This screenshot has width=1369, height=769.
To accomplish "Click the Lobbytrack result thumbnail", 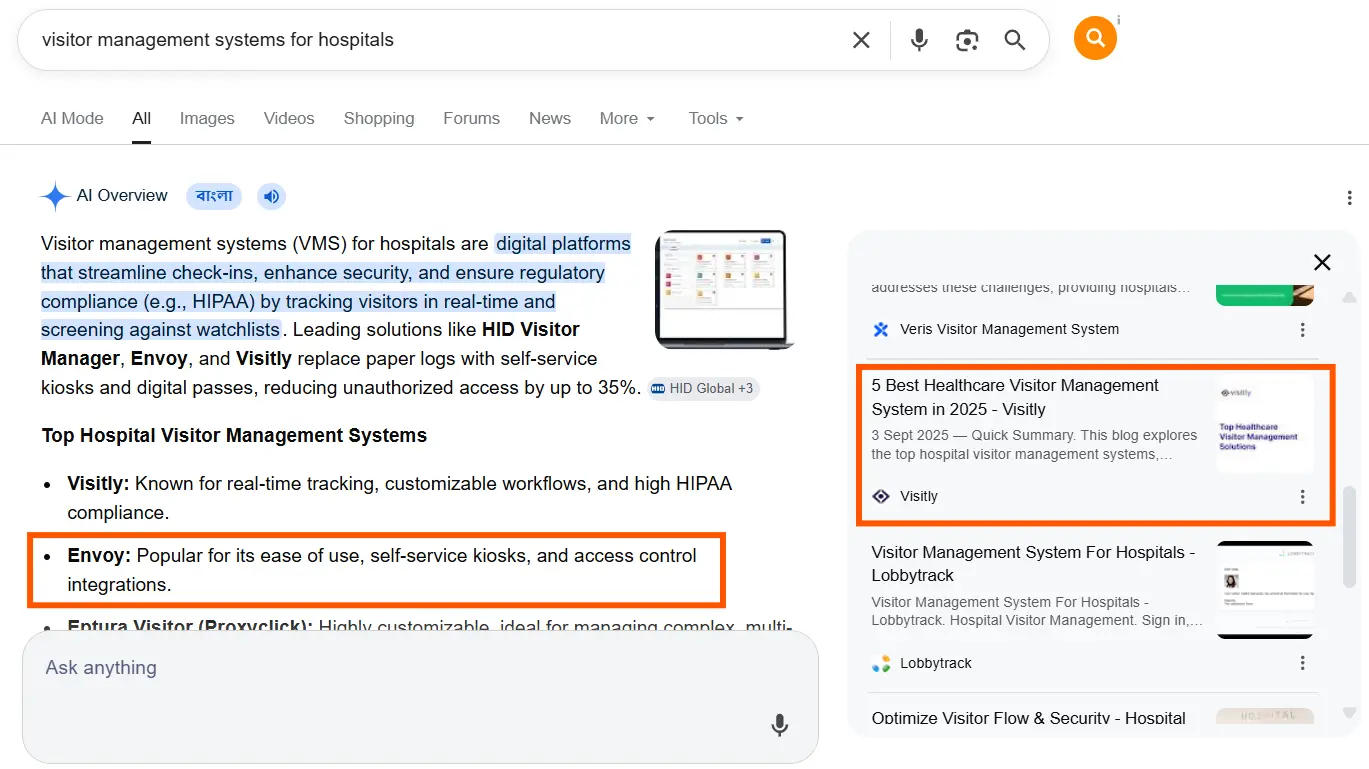I will pyautogui.click(x=1265, y=590).
